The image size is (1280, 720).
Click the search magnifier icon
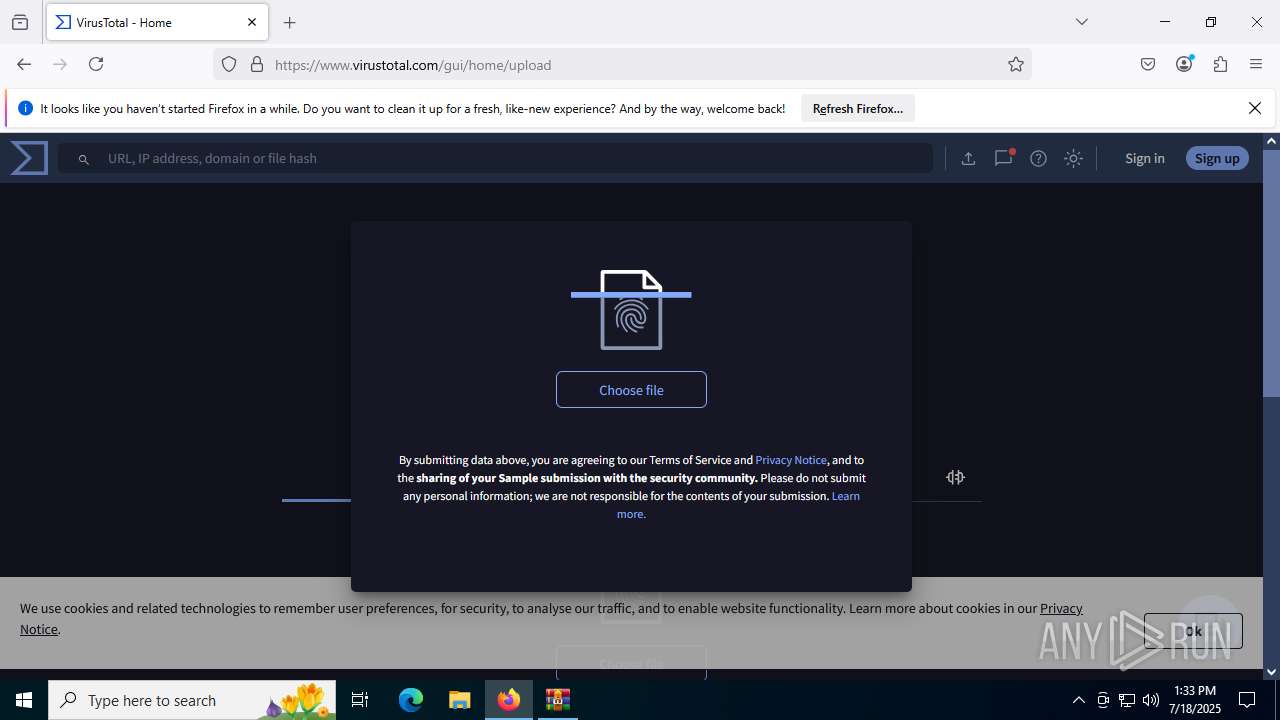click(x=84, y=159)
